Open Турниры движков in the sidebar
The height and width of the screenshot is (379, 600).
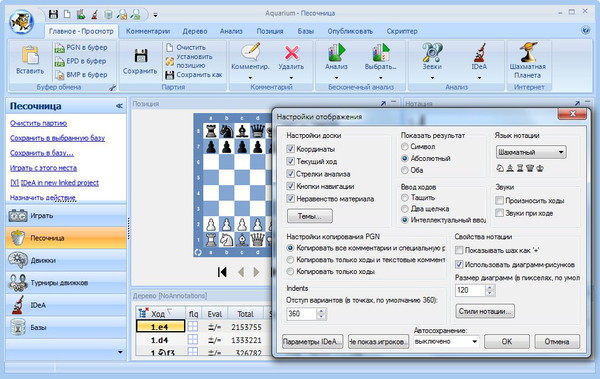[66, 283]
